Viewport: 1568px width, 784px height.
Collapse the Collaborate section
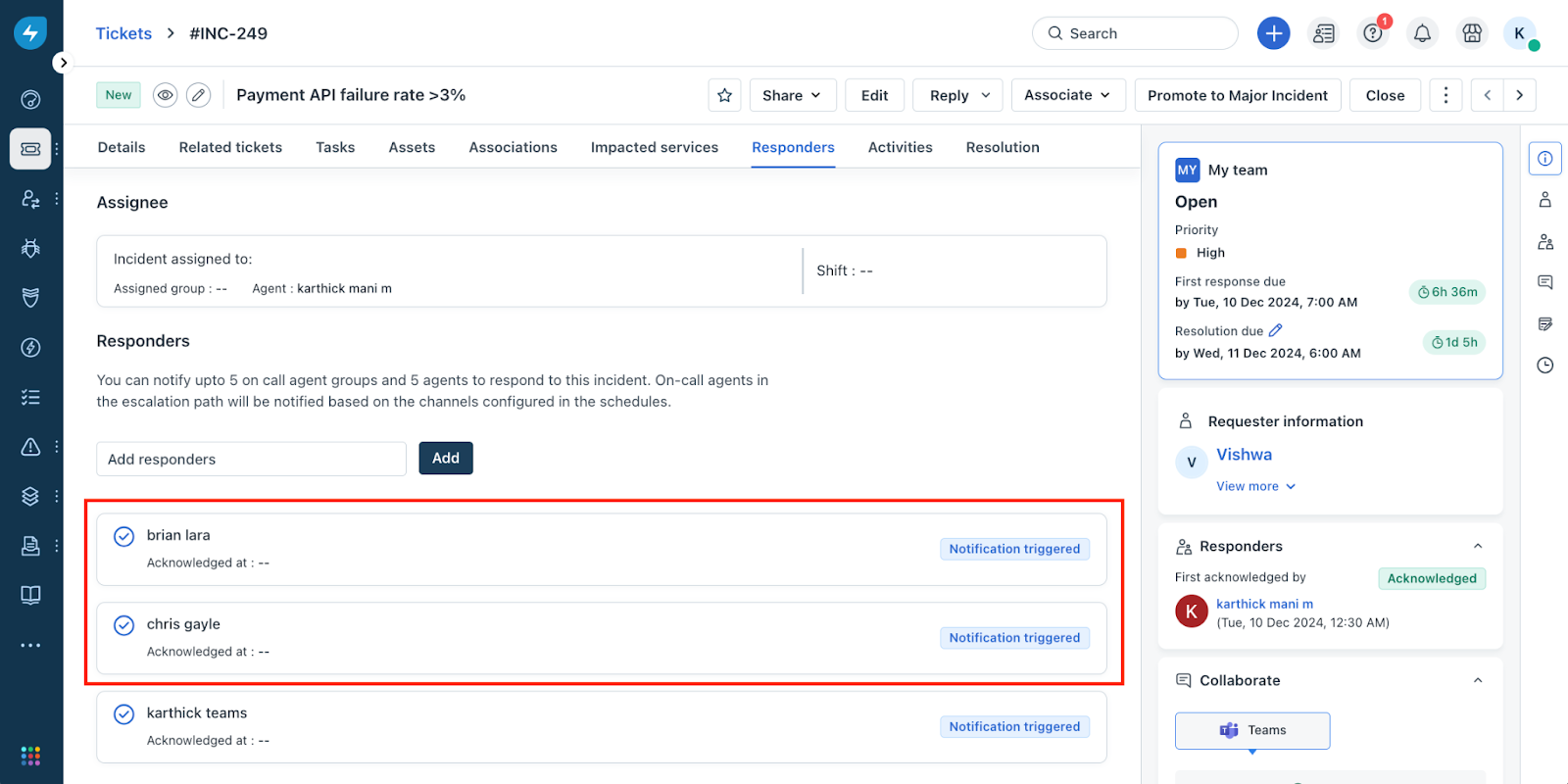click(1478, 680)
